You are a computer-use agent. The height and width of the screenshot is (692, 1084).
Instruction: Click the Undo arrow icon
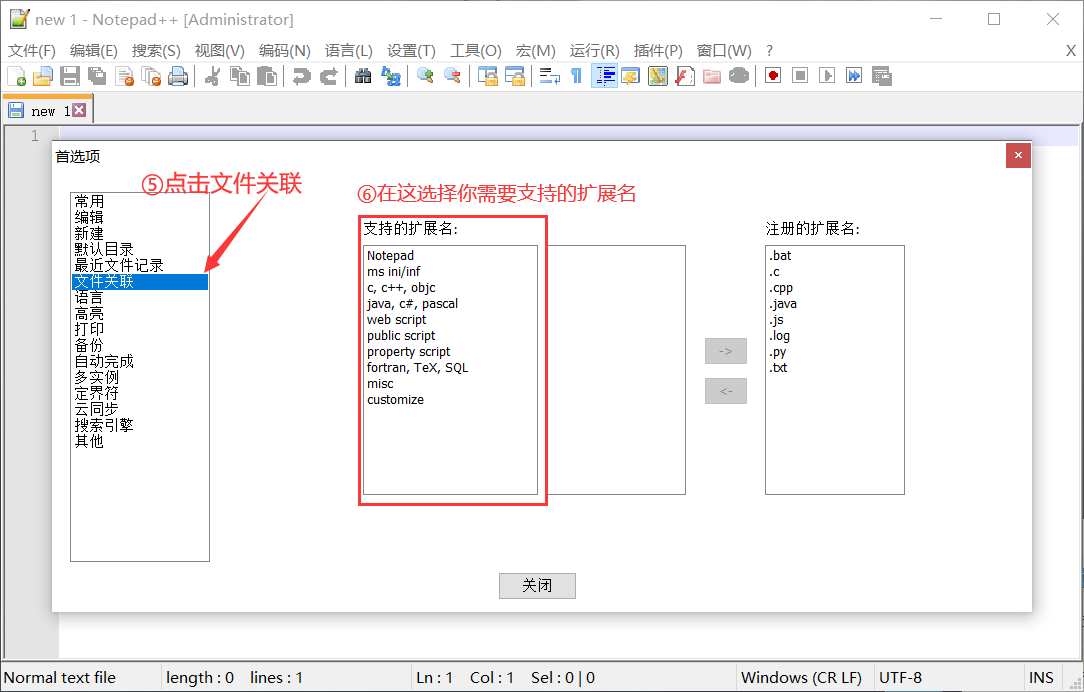pyautogui.click(x=301, y=76)
